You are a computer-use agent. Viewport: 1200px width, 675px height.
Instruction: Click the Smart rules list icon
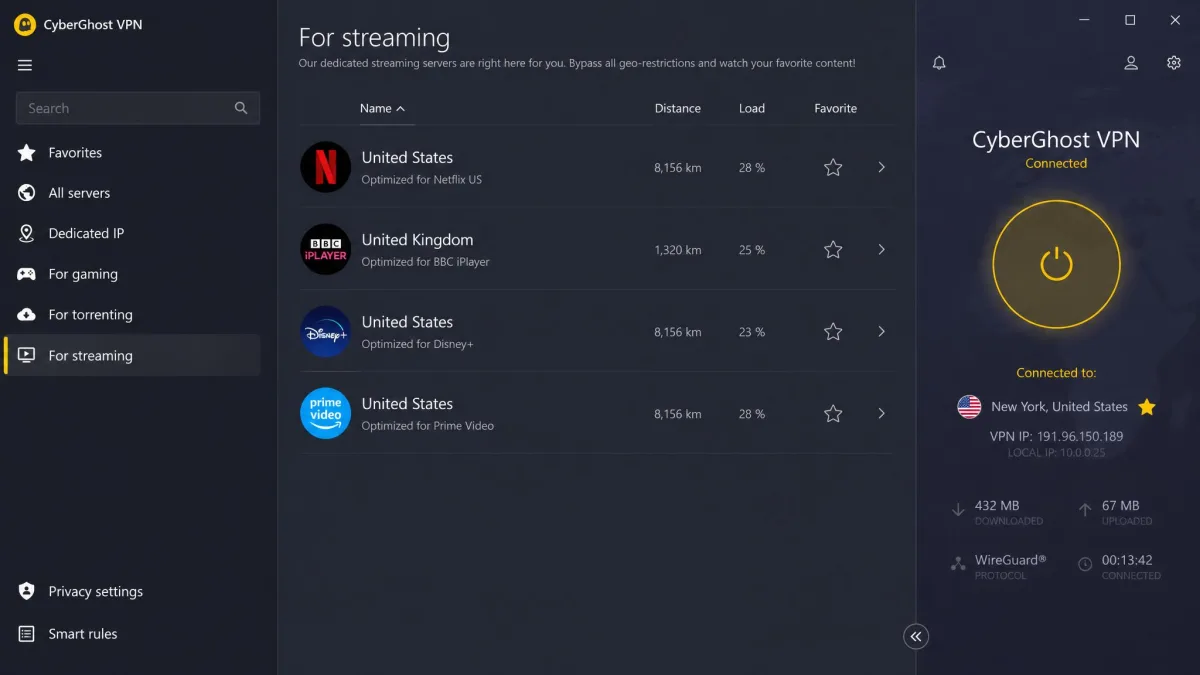pos(27,634)
